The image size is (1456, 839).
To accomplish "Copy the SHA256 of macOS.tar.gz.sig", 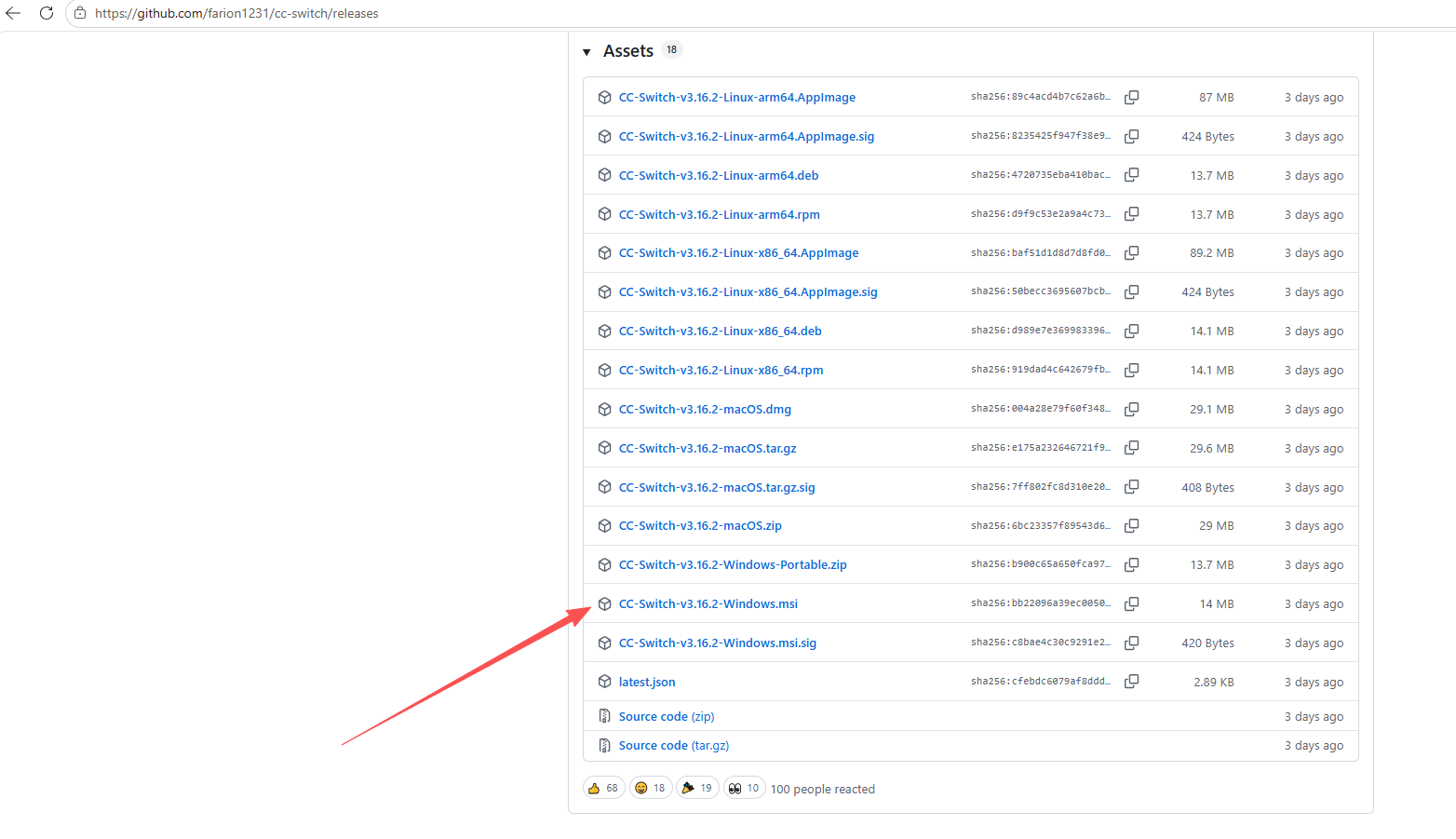I will click(1132, 487).
